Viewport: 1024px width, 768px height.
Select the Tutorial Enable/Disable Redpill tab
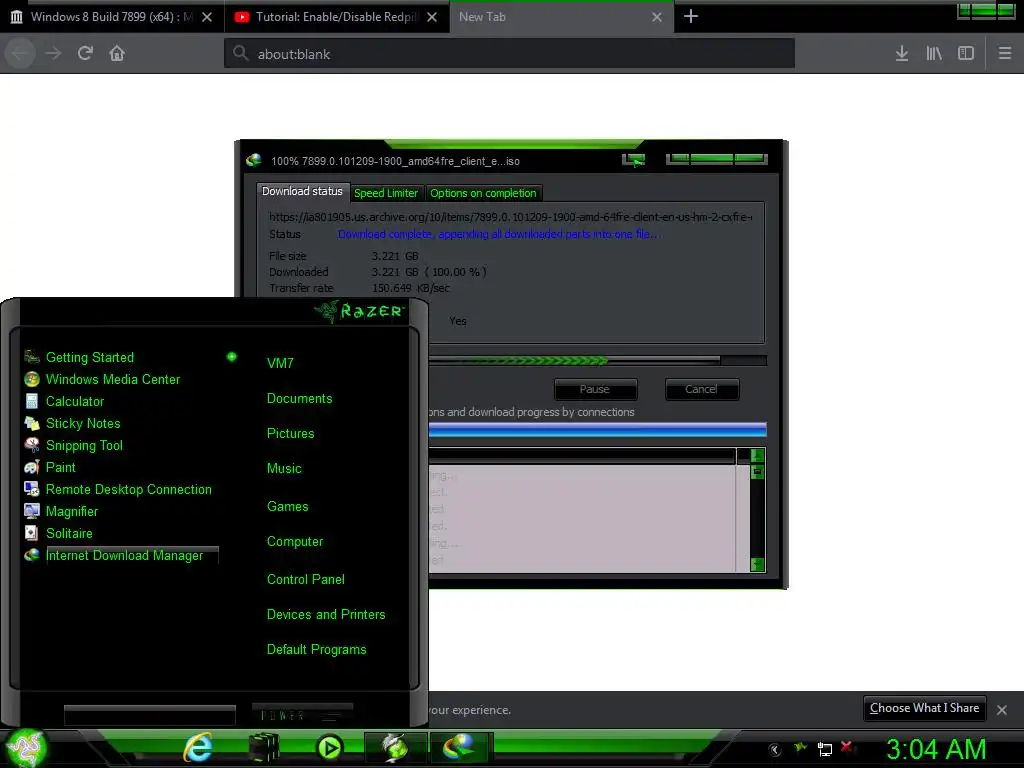click(x=336, y=17)
